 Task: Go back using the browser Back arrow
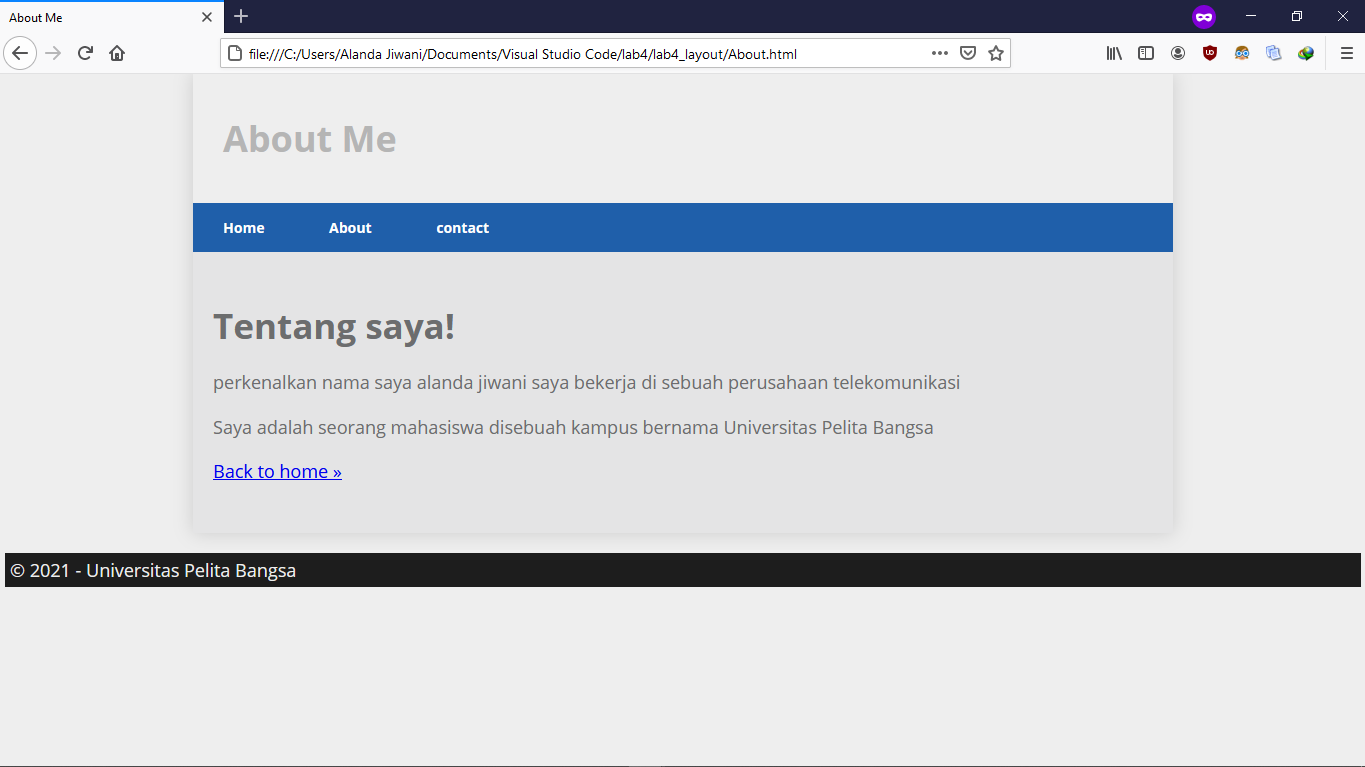tap(20, 53)
